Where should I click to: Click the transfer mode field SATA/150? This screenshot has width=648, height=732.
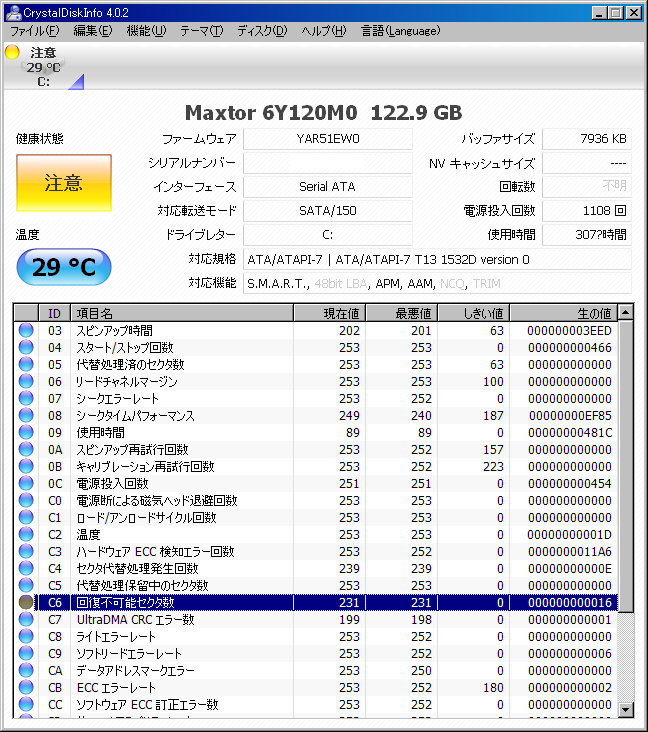coord(328,211)
